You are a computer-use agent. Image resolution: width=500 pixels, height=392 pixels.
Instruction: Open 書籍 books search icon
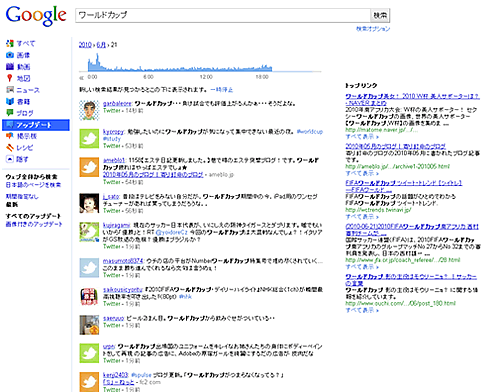tap(10, 101)
